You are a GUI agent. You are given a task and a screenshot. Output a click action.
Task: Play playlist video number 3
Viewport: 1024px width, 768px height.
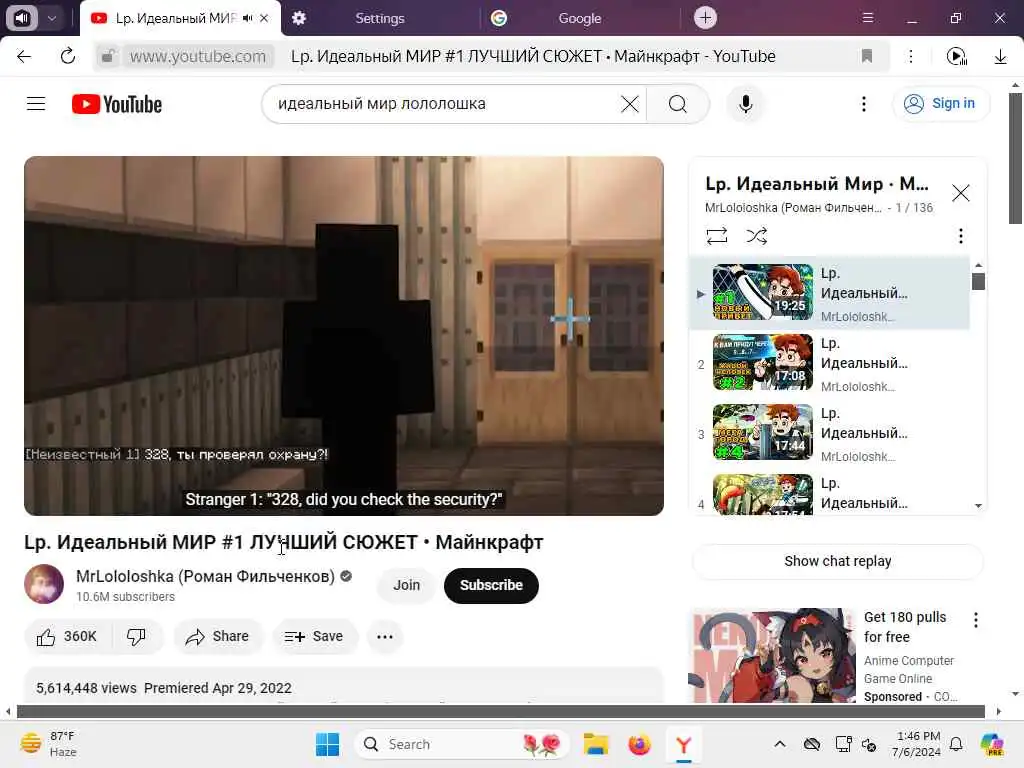(x=829, y=432)
